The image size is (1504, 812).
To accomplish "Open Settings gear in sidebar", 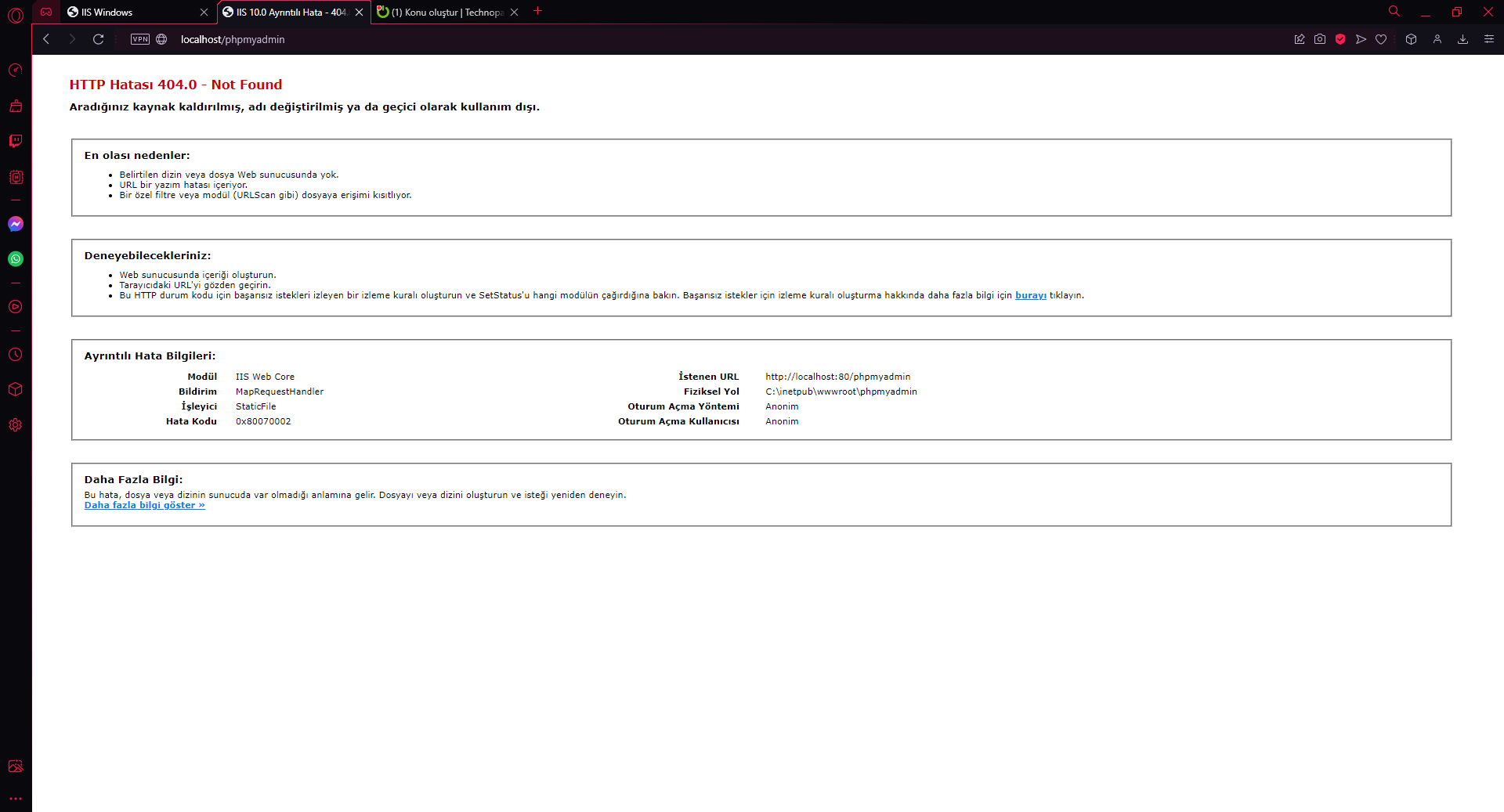I will pyautogui.click(x=16, y=425).
